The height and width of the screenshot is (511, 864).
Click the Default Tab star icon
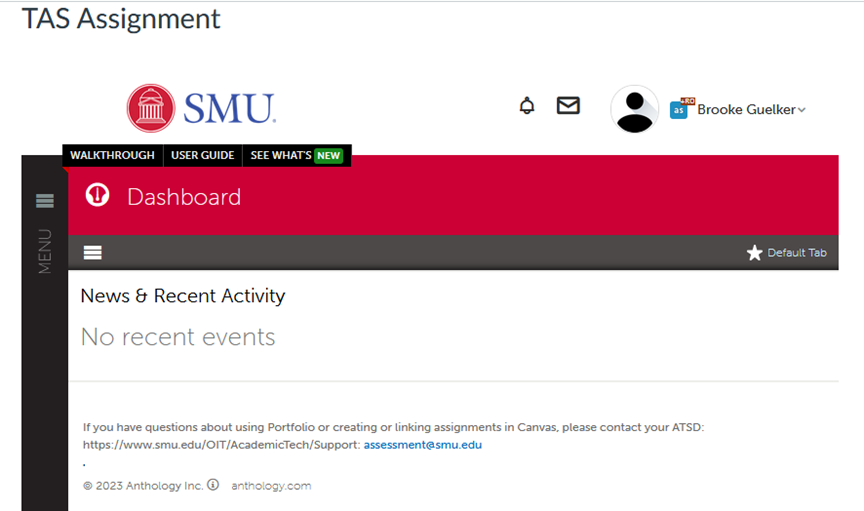click(755, 253)
